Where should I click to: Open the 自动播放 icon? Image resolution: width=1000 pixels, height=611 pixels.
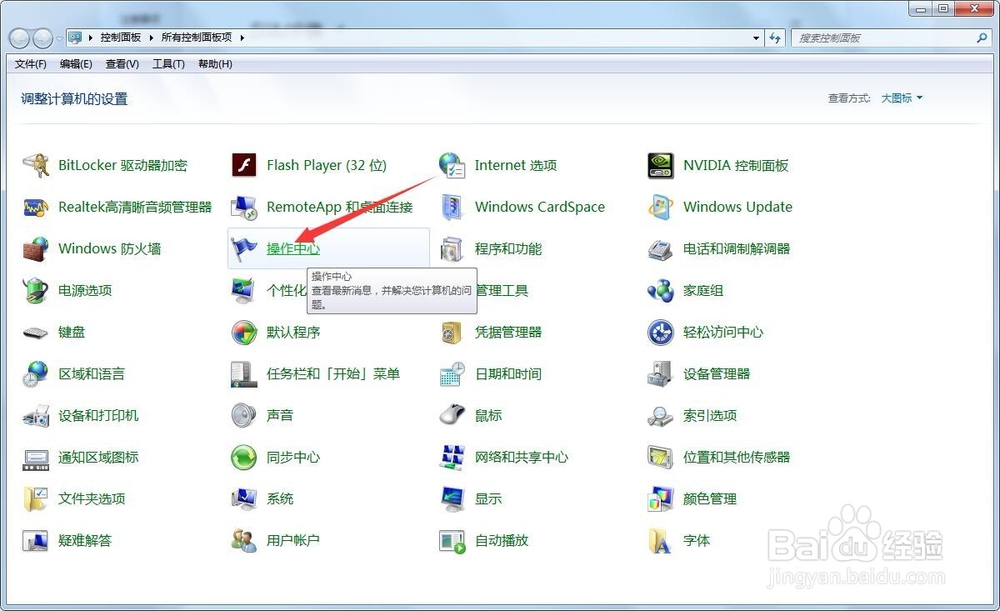click(452, 541)
